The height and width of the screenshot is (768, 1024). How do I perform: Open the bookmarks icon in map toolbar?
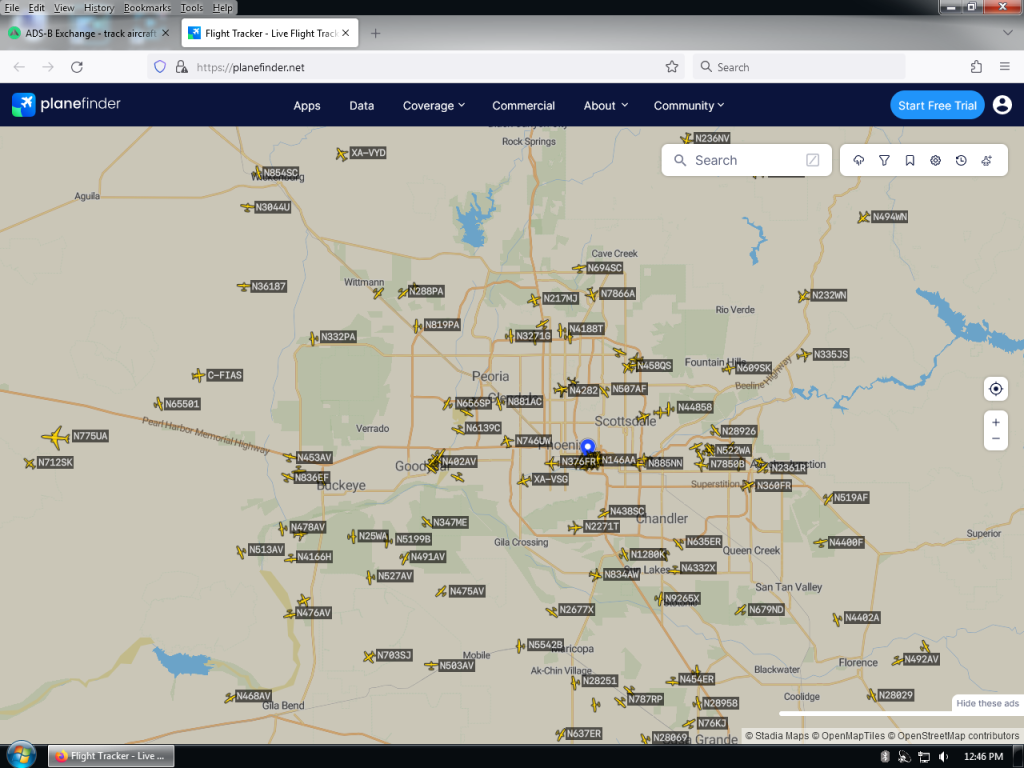[910, 160]
